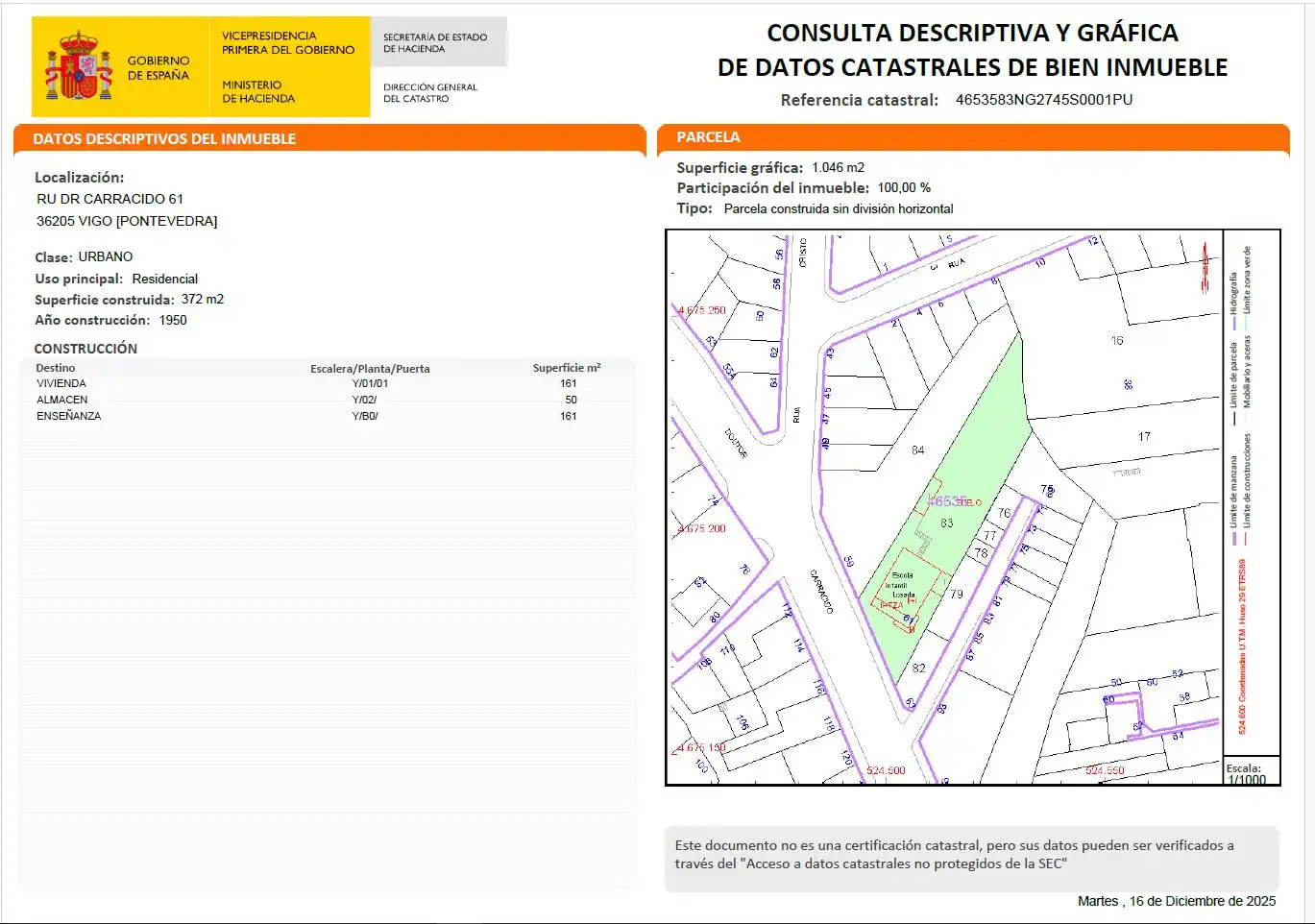Click the date "16 de Diciembre de 2025"

[1203, 901]
